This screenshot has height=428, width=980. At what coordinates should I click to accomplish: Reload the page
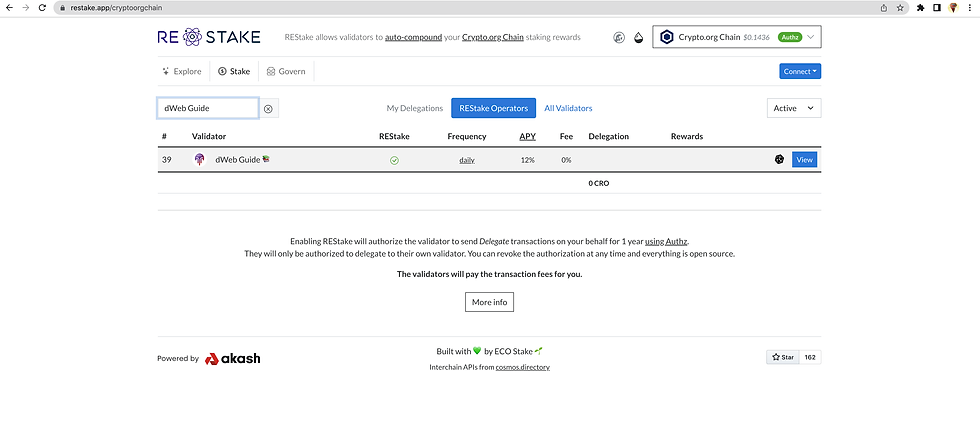42,7
